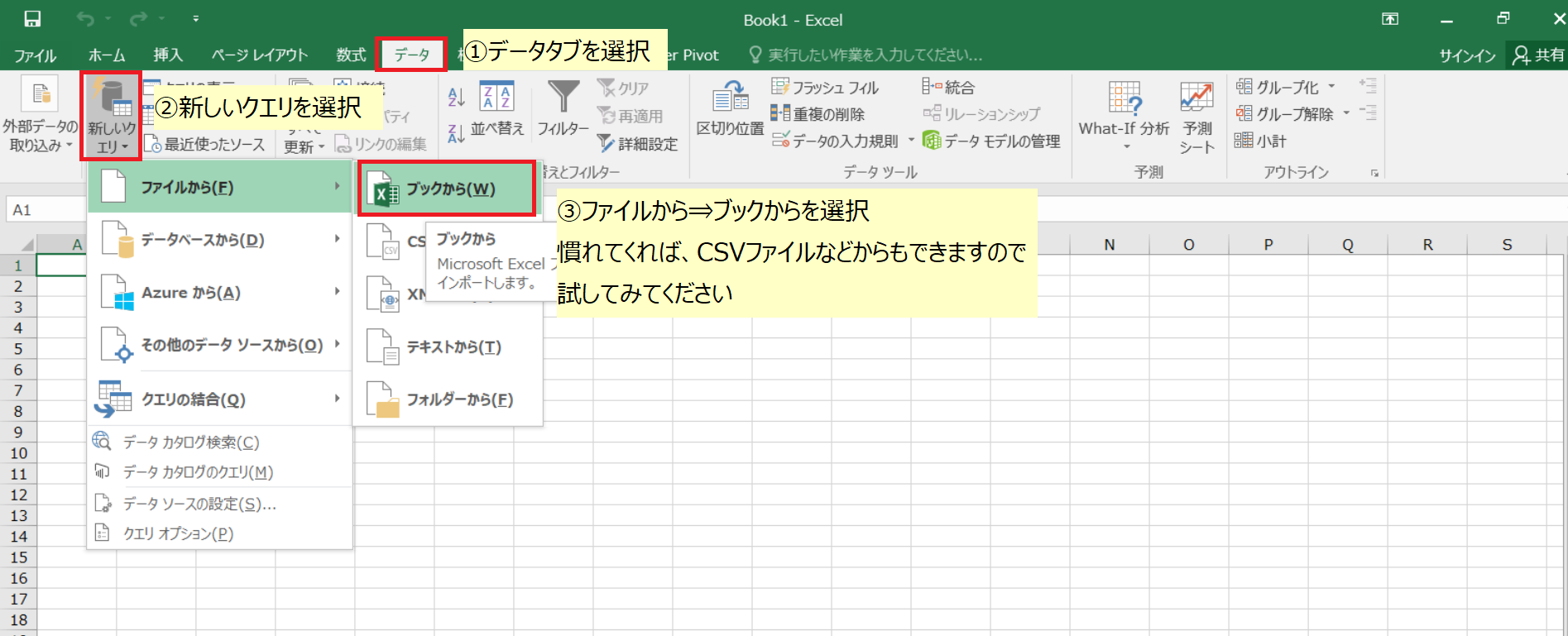The image size is (1568, 636).
Task: Choose フォルダーから(F) submenu item
Action: [x=448, y=399]
